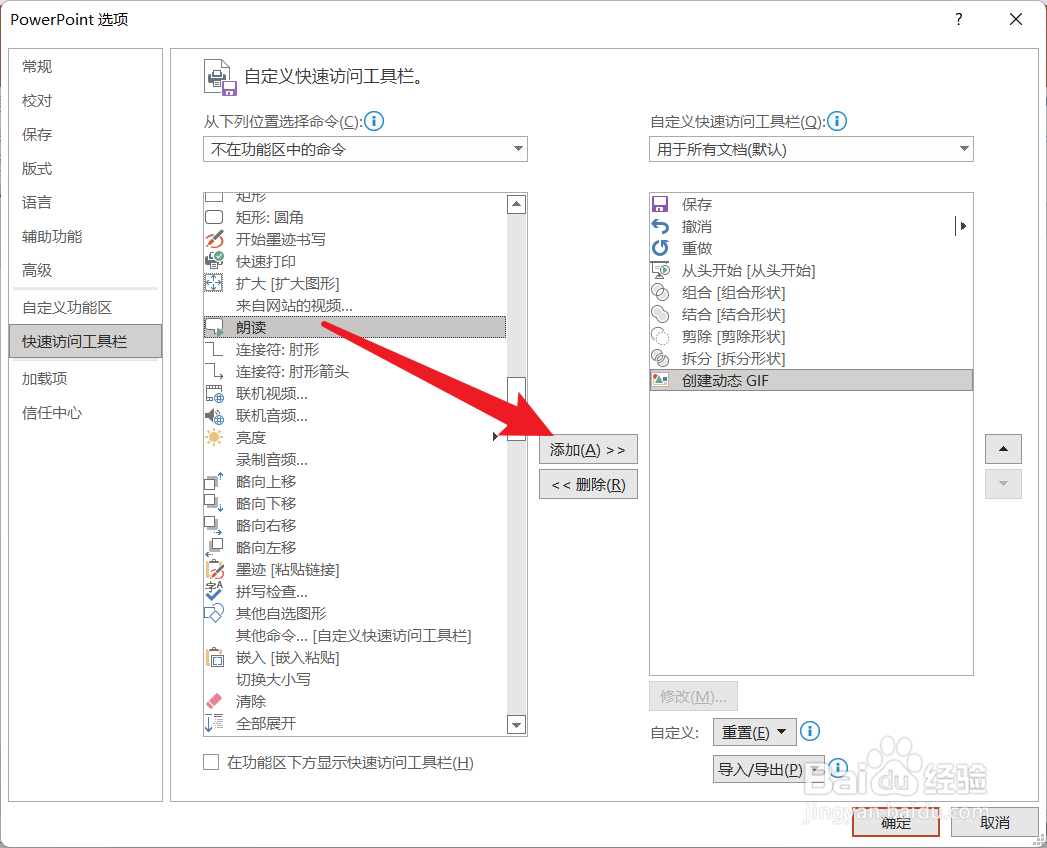Open the 导入/导出(P) dropdown button
The height and width of the screenshot is (848, 1047).
pos(769,769)
